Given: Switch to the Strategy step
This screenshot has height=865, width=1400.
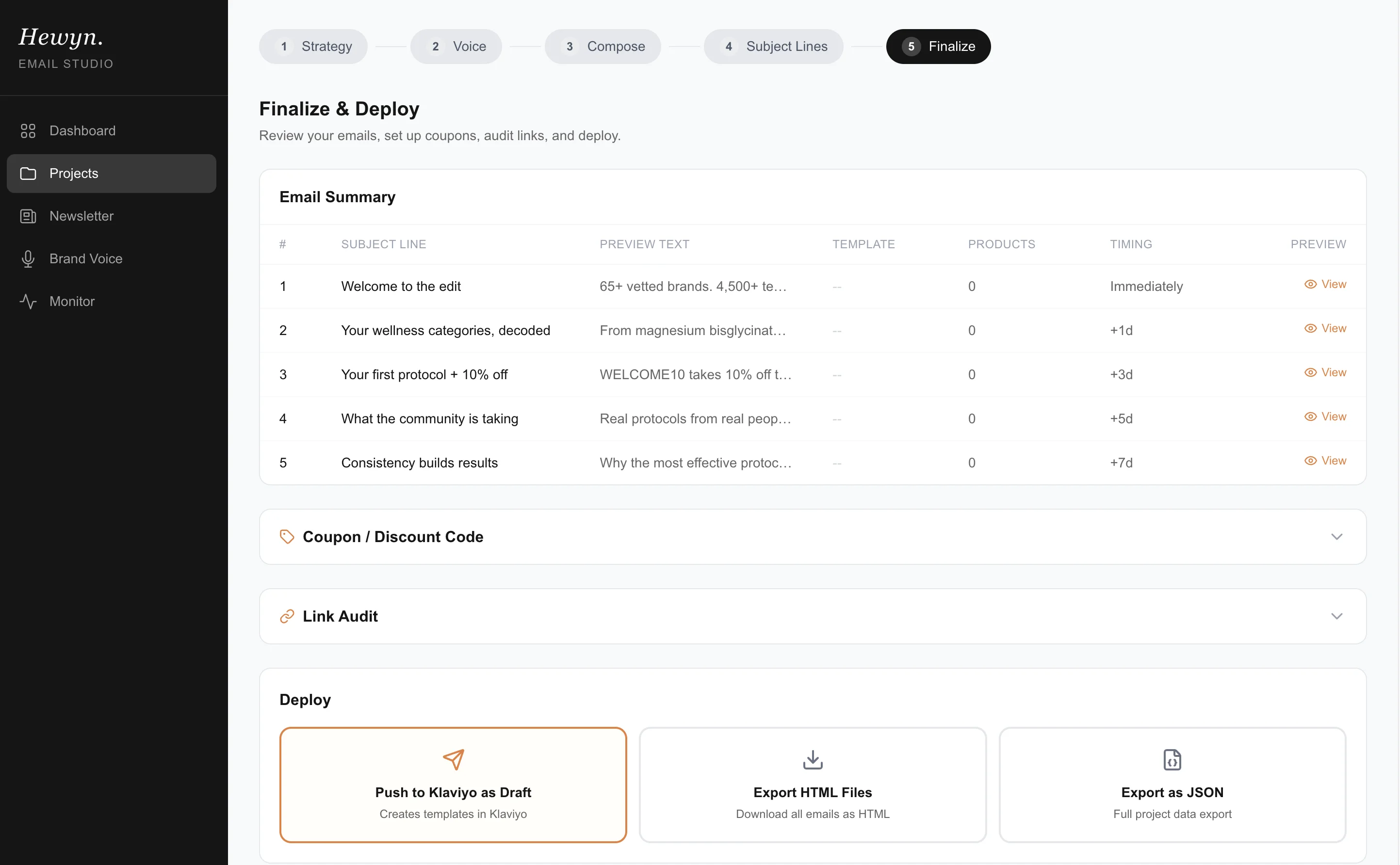Looking at the screenshot, I should (x=313, y=47).
